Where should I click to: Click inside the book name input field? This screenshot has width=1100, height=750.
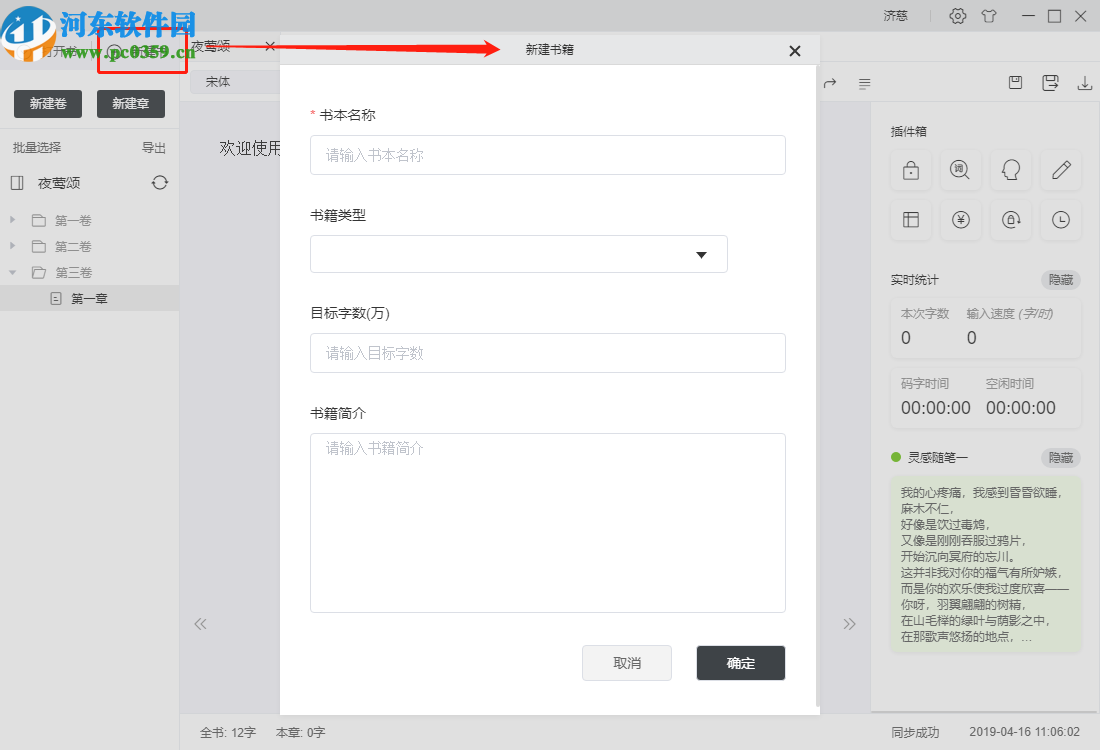click(547, 155)
